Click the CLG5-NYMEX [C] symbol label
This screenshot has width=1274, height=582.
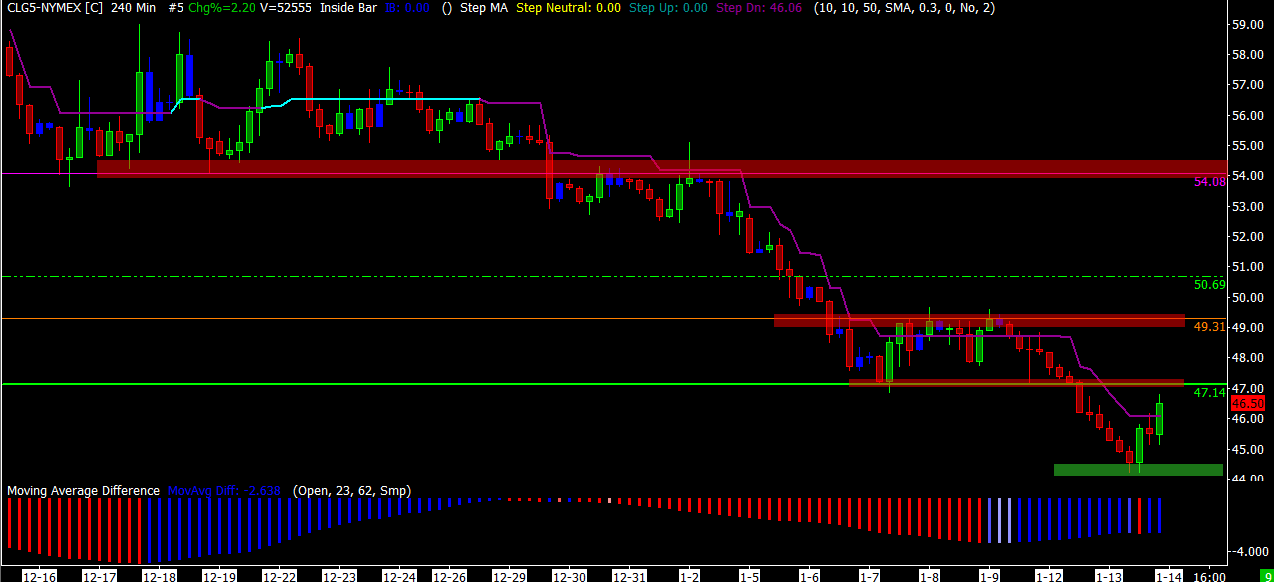click(x=54, y=8)
